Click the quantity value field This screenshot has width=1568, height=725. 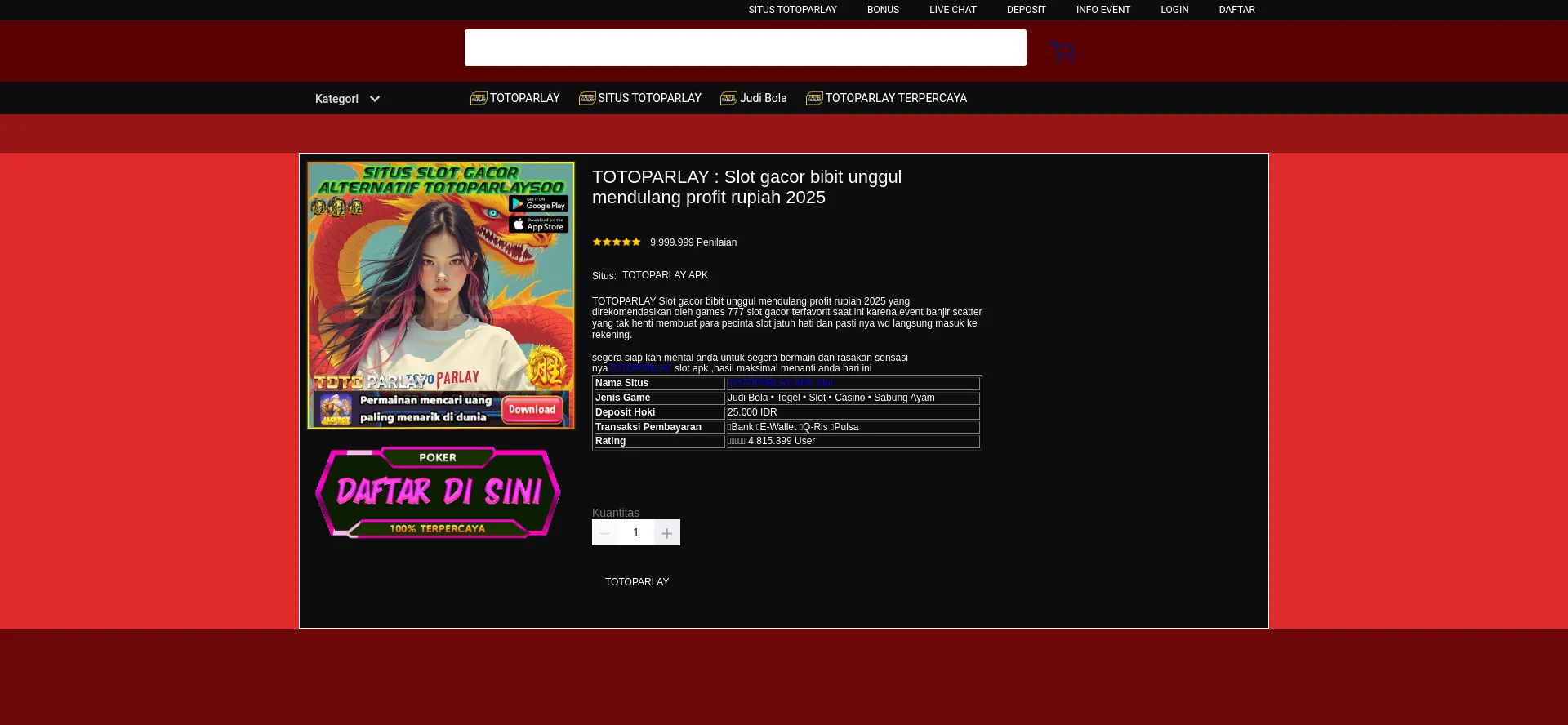(x=636, y=532)
